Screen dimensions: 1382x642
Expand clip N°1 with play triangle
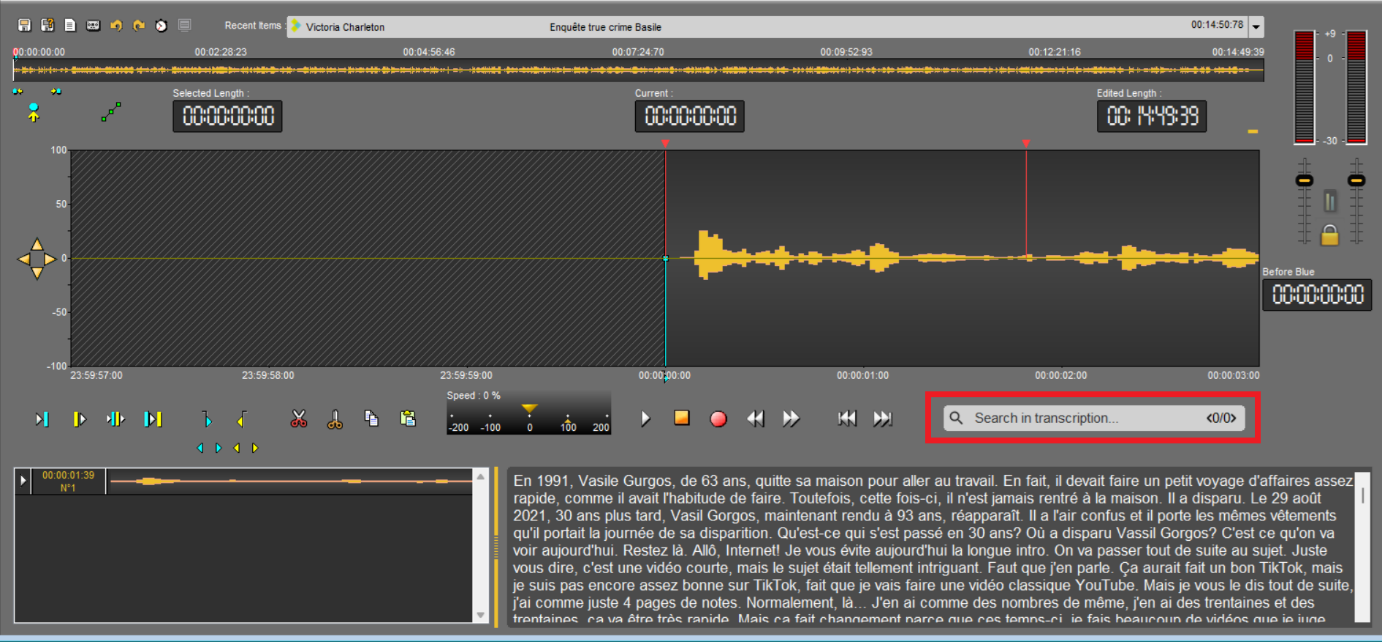pos(24,481)
